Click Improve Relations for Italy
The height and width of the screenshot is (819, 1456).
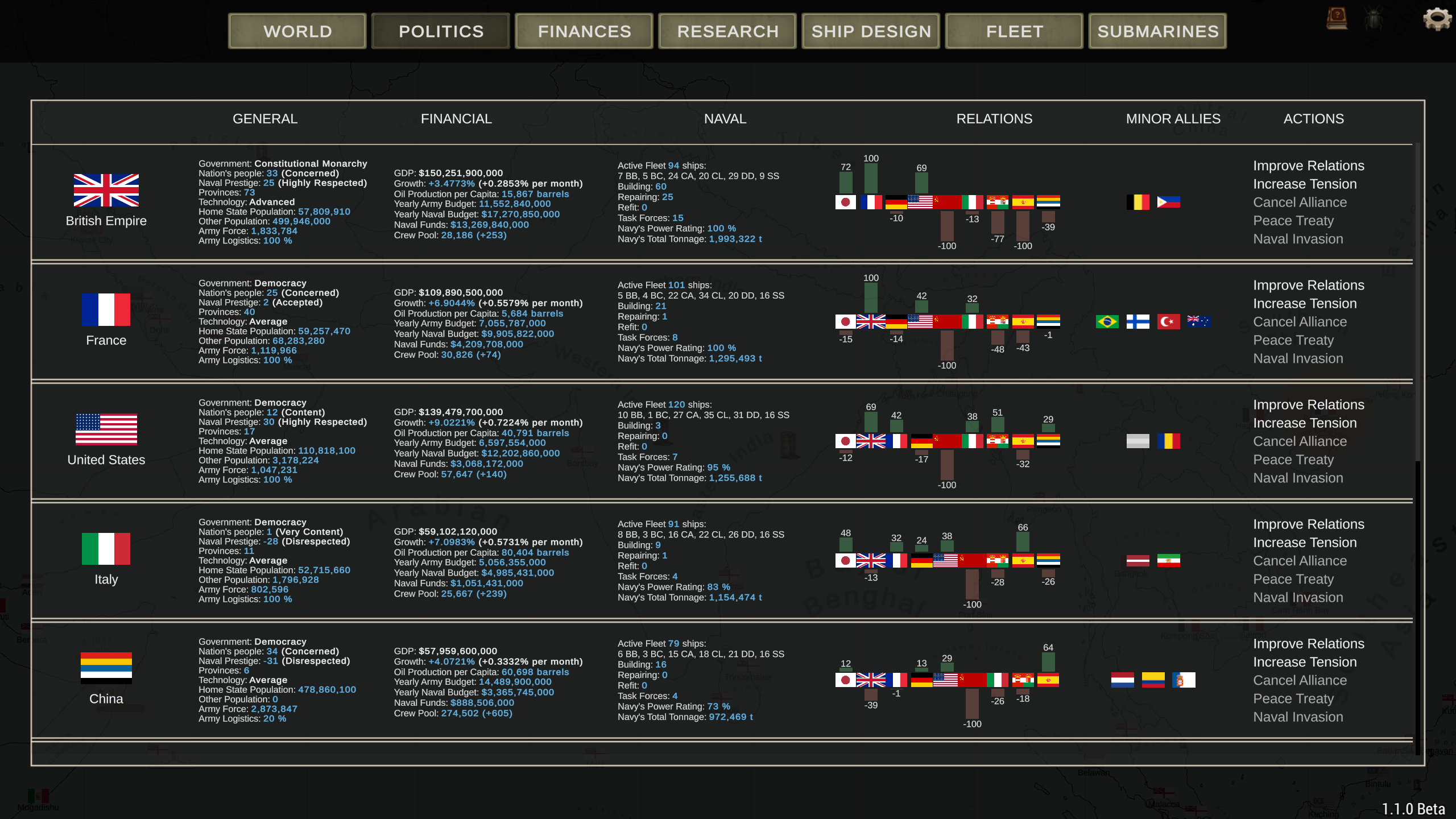coord(1309,524)
